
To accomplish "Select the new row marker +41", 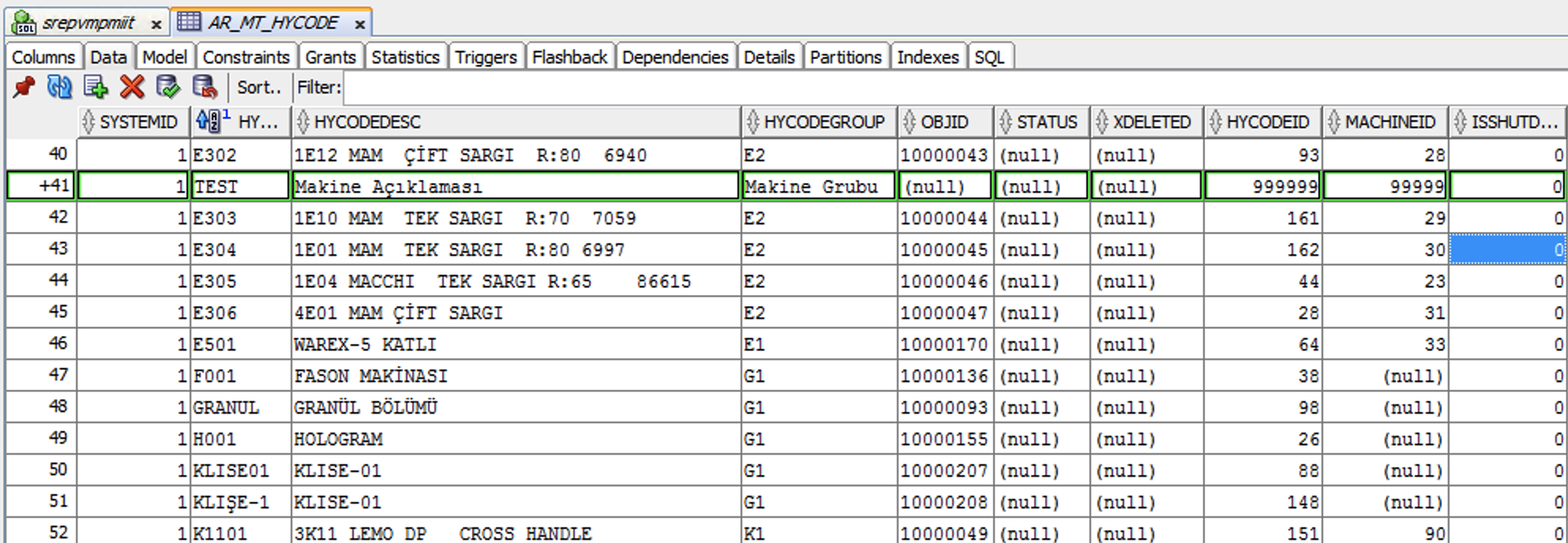I will pyautogui.click(x=42, y=186).
